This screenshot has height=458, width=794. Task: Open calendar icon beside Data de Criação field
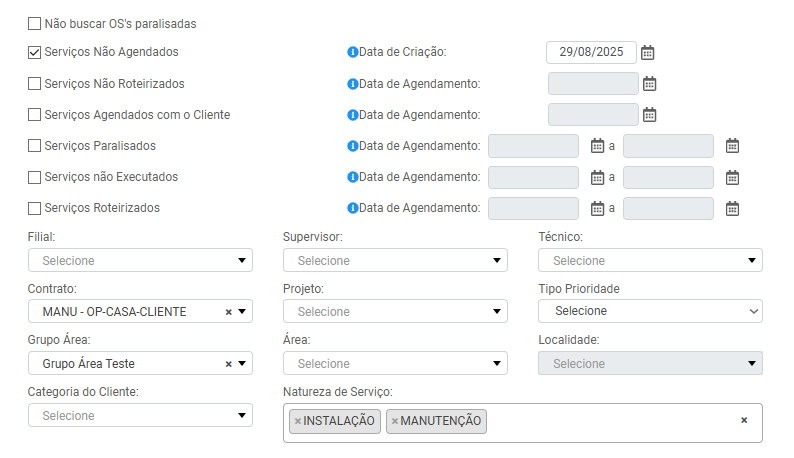point(648,52)
